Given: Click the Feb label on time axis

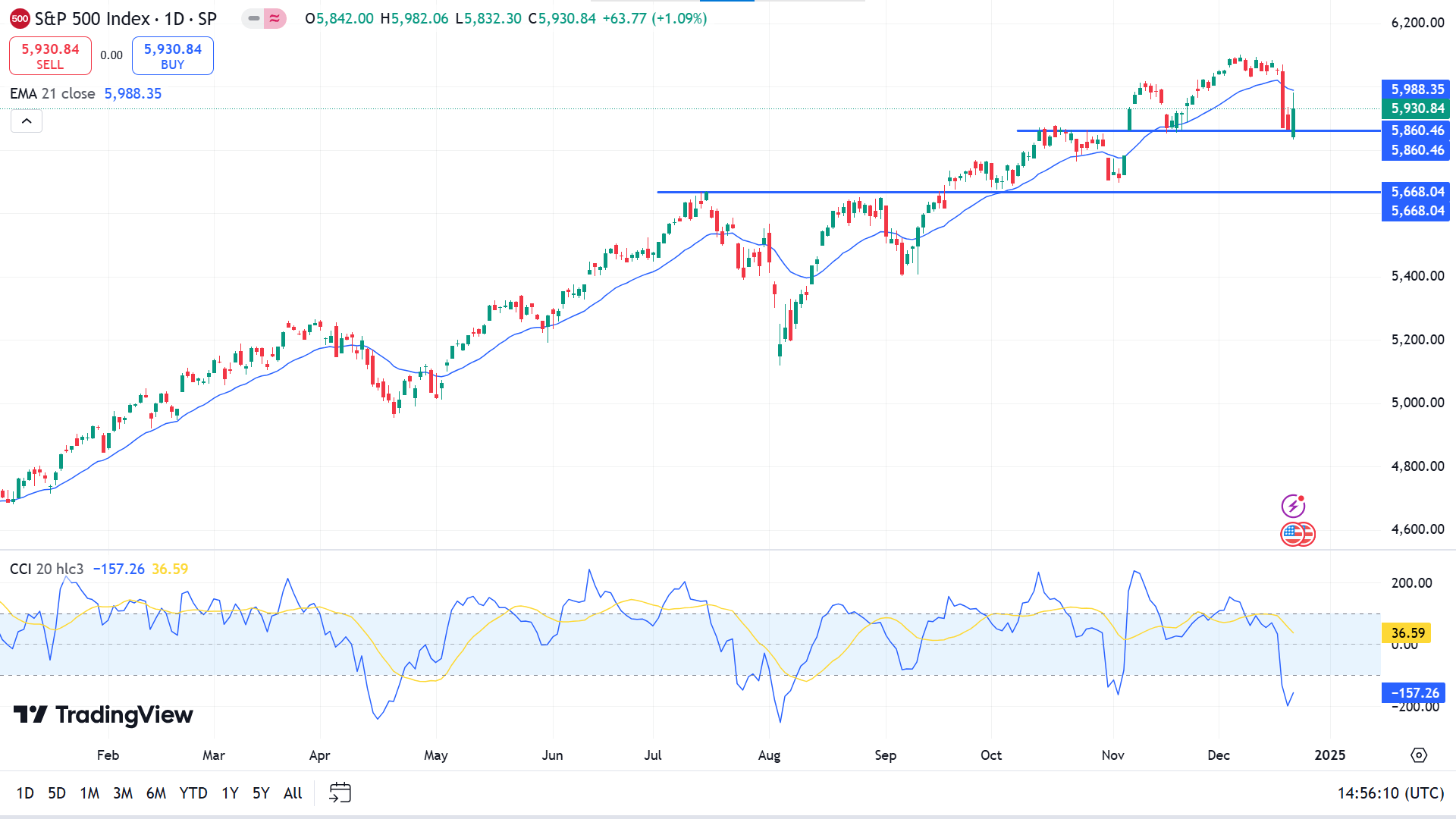Looking at the screenshot, I should tap(108, 755).
